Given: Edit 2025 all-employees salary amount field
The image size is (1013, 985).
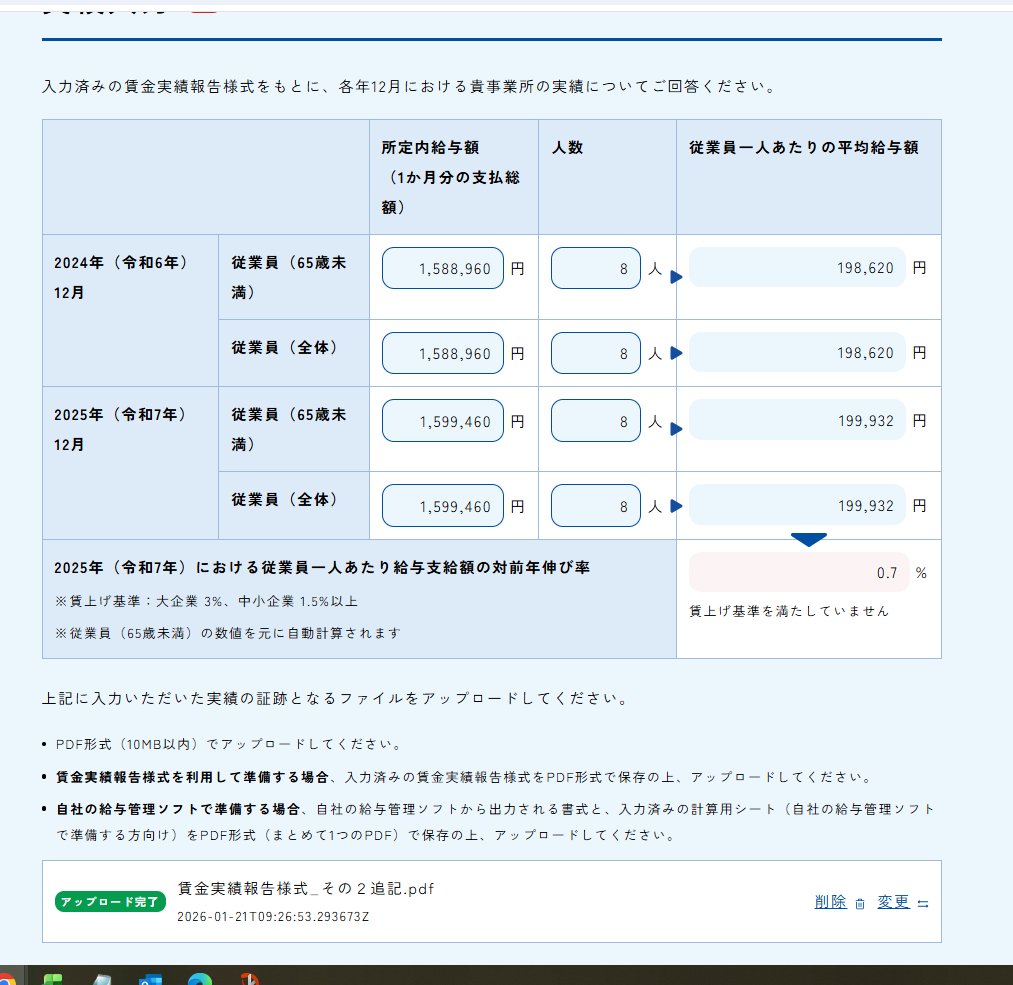Looking at the screenshot, I should tap(442, 506).
